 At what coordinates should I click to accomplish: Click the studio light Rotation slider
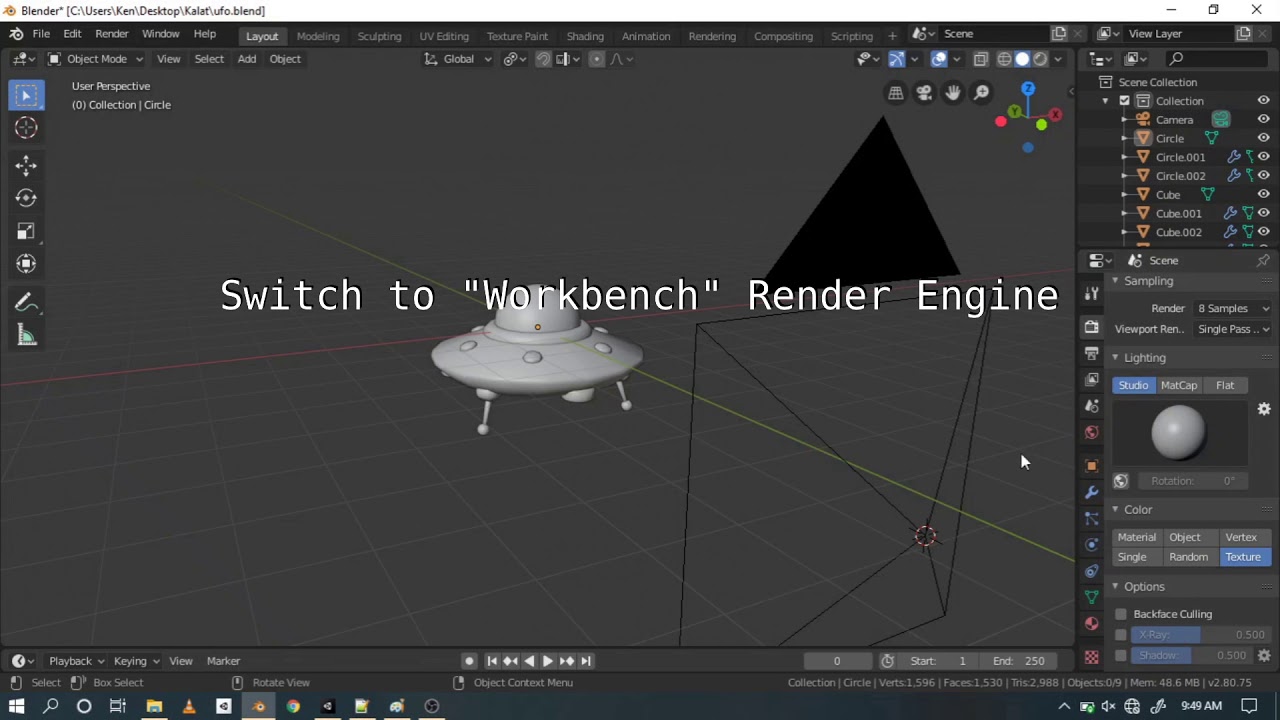tap(1192, 481)
